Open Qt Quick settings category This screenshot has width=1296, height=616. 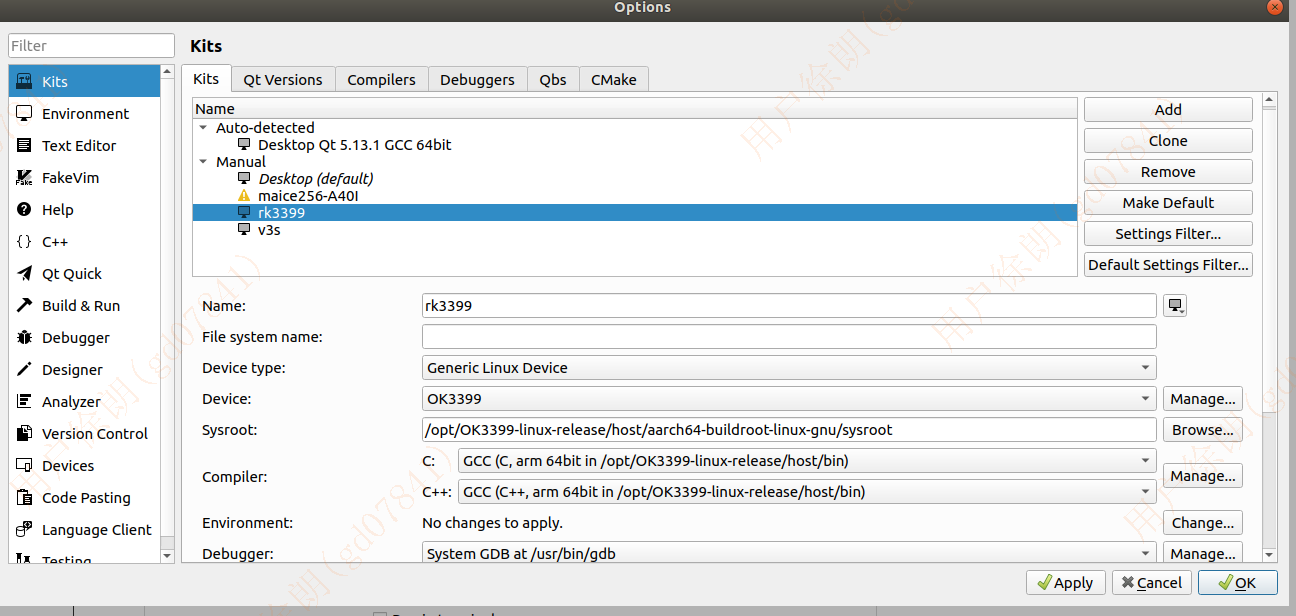(84, 274)
